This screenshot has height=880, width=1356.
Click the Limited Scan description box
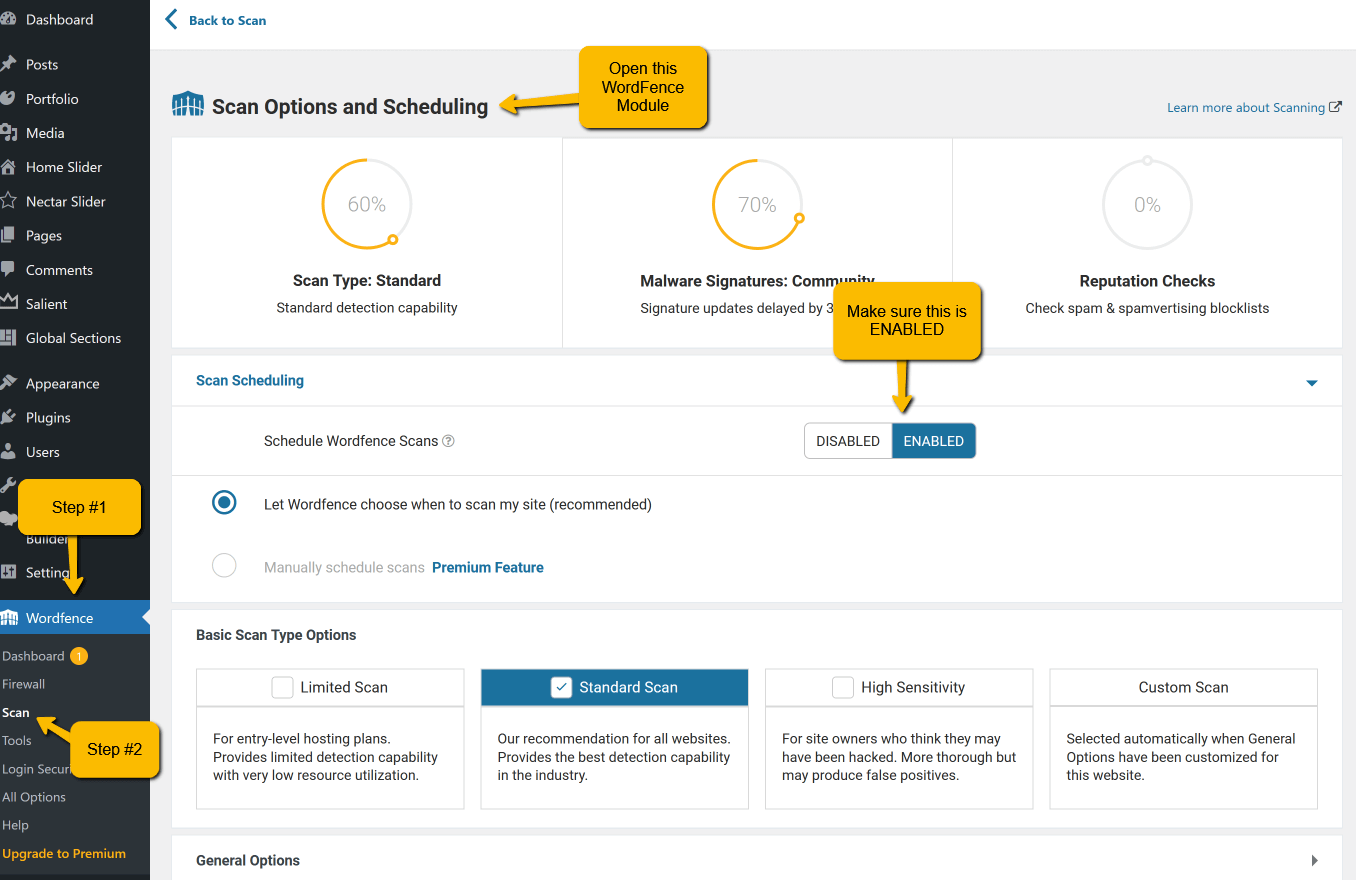click(330, 757)
